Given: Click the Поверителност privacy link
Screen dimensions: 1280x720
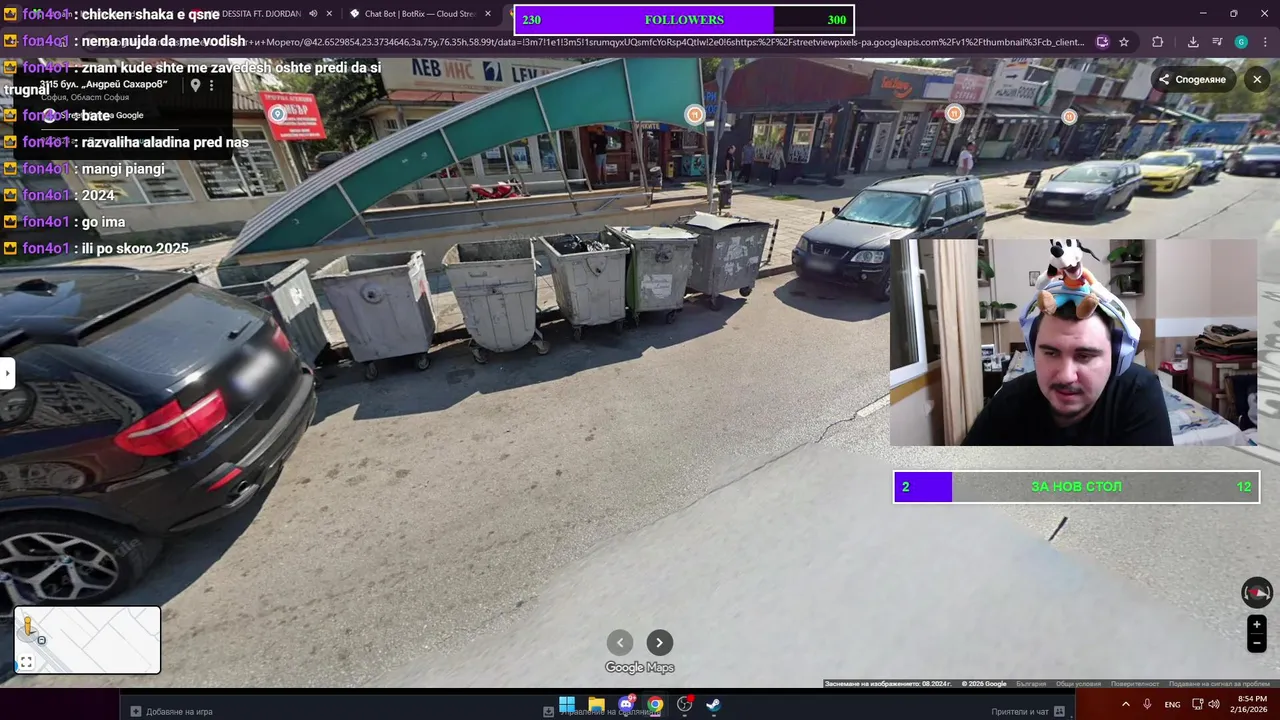Looking at the screenshot, I should pyautogui.click(x=1135, y=684).
